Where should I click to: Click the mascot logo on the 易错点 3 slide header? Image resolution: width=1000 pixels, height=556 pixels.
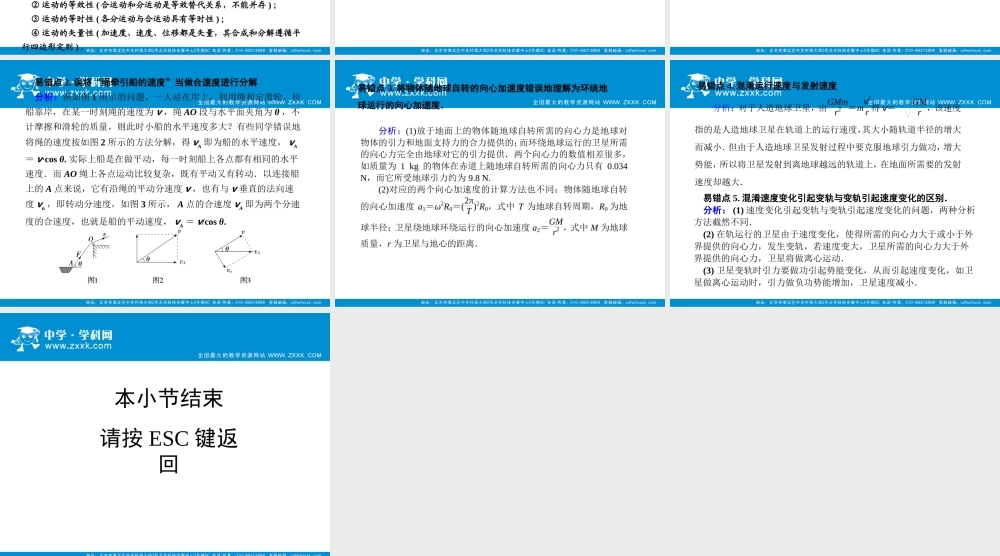(361, 86)
